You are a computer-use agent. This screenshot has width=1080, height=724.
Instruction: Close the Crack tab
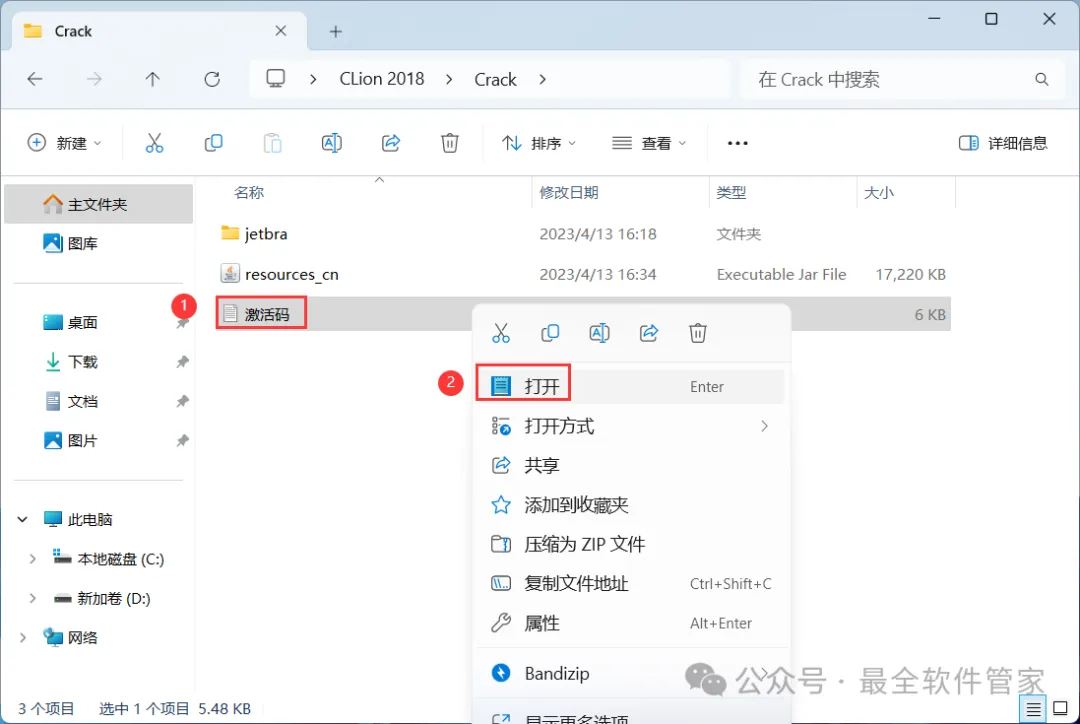[280, 31]
